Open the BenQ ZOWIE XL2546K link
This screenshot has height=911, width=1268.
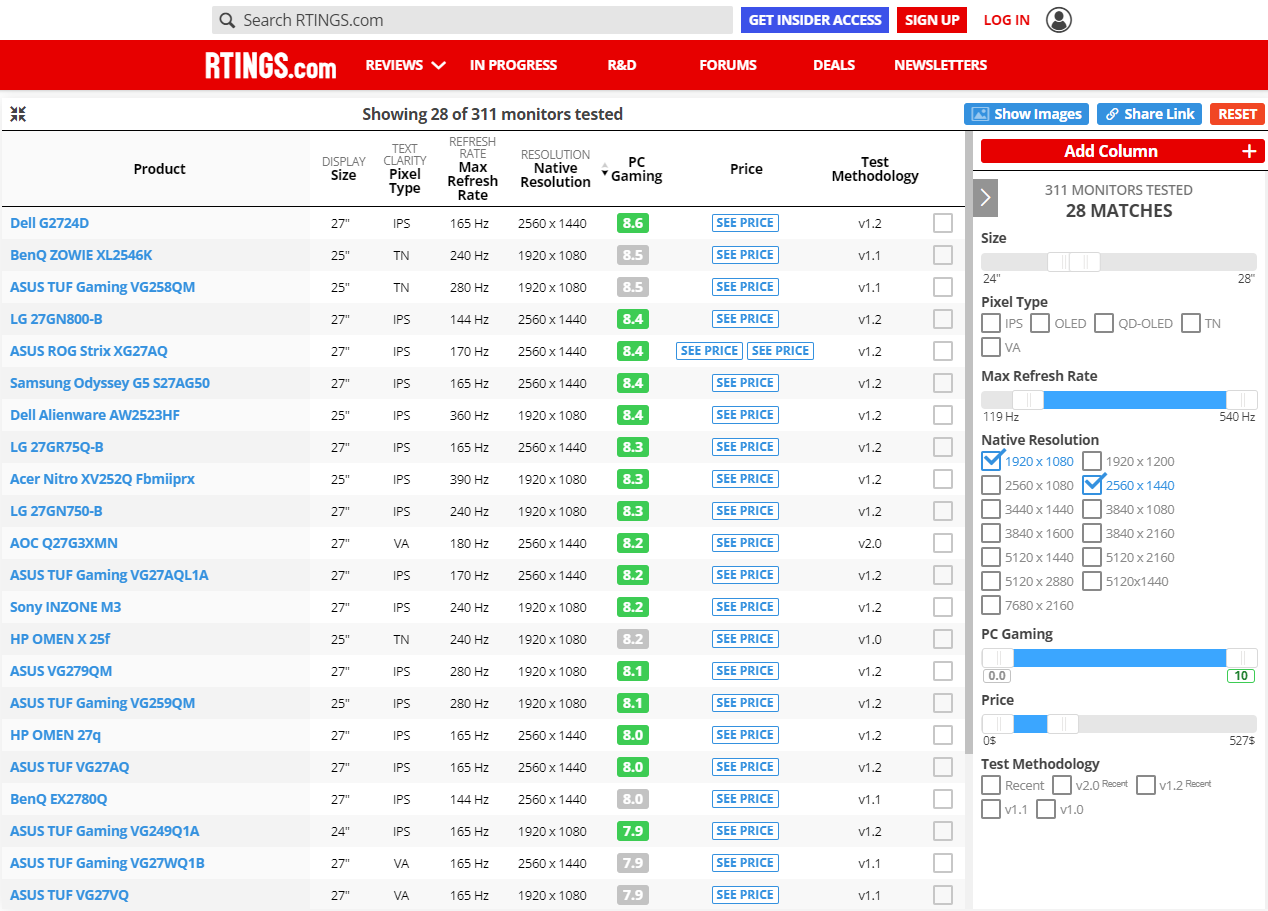pos(81,255)
